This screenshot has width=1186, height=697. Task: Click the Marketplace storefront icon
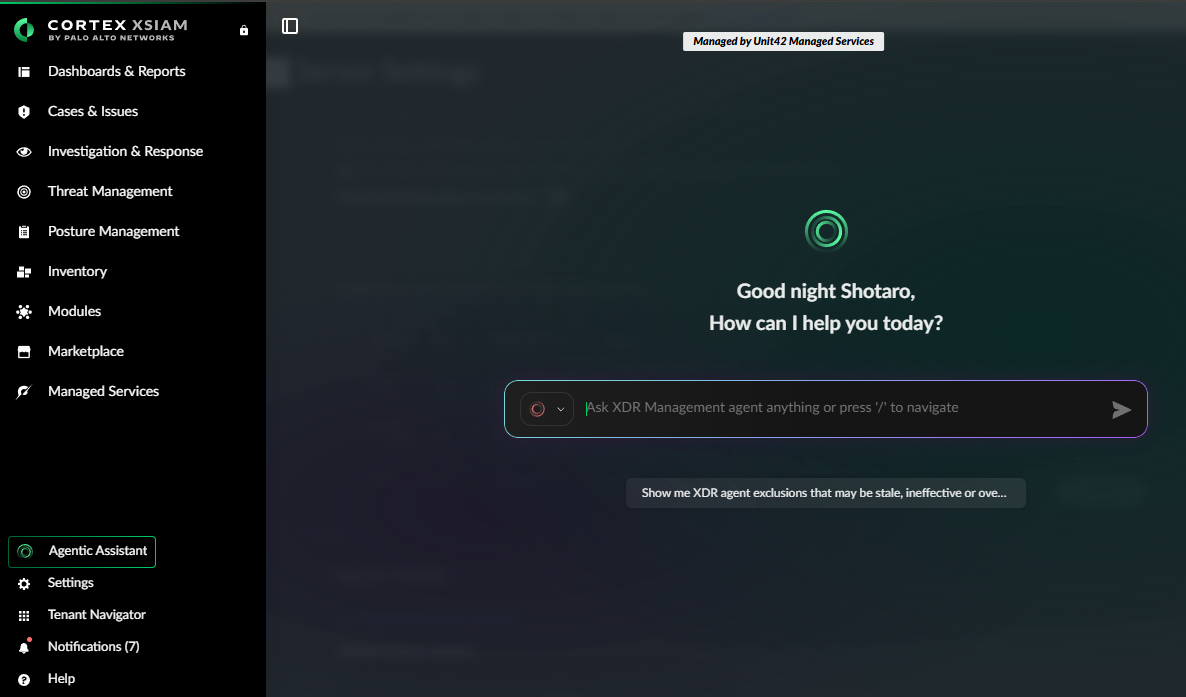point(24,352)
